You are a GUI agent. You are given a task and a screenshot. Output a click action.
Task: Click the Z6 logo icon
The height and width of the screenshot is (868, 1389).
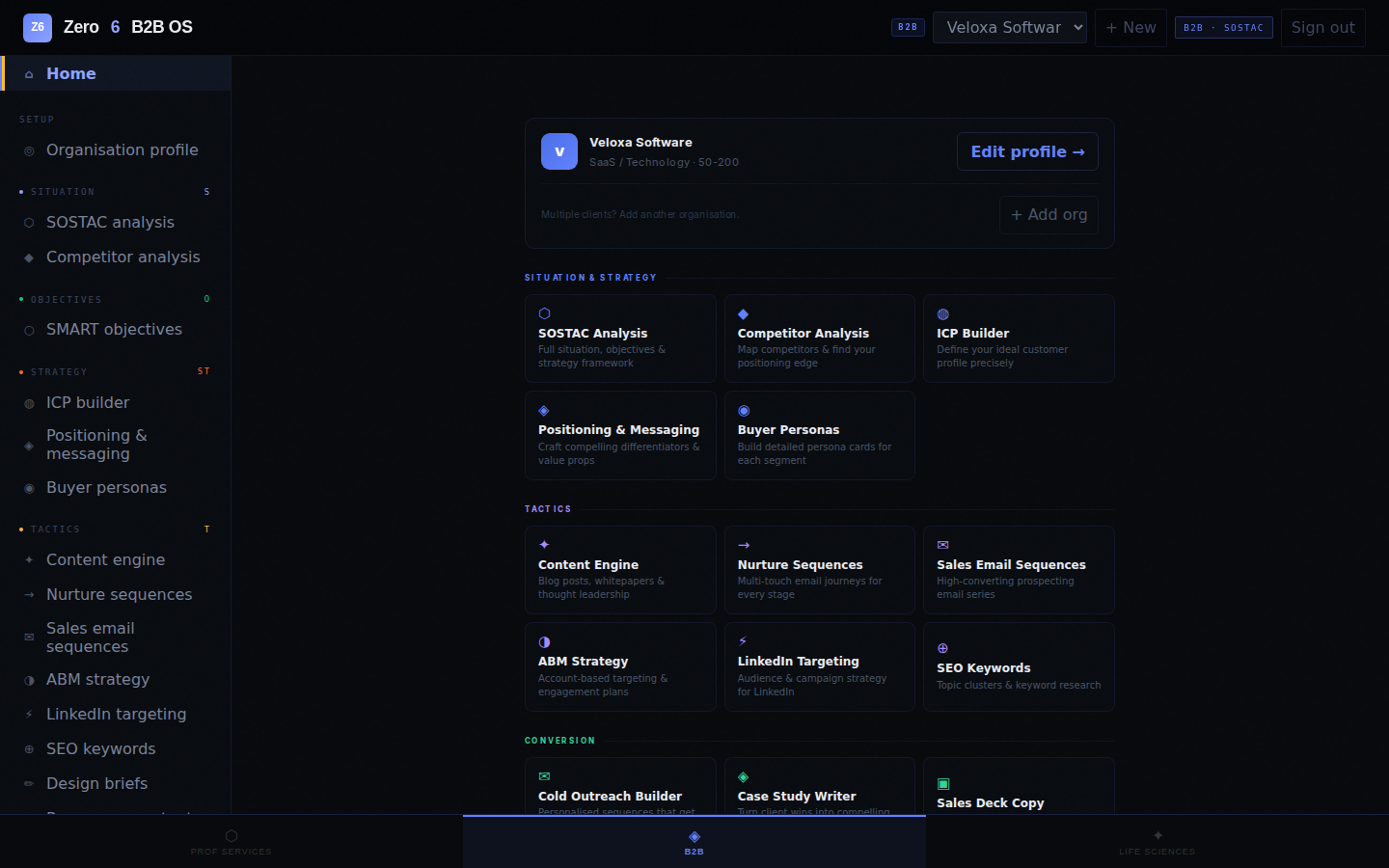tap(38, 27)
